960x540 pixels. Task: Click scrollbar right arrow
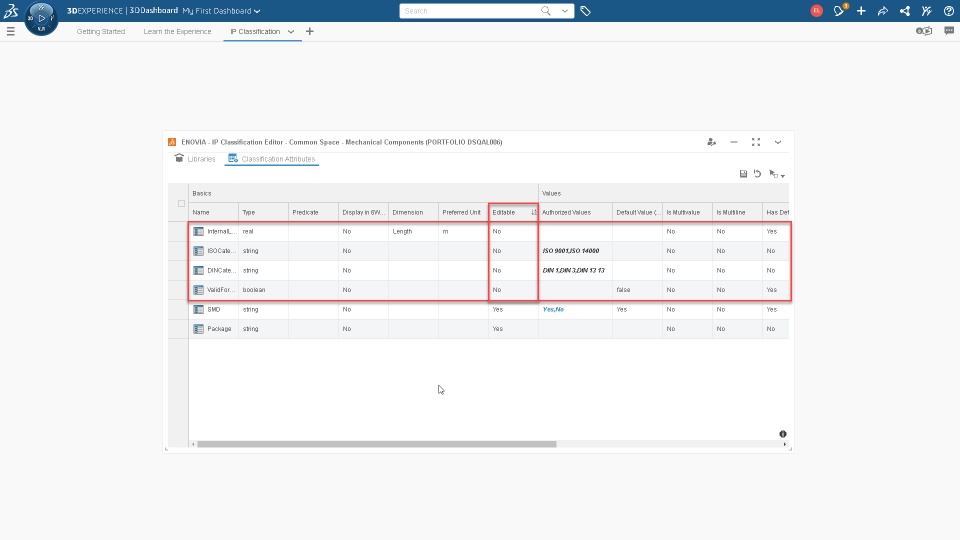pos(785,444)
